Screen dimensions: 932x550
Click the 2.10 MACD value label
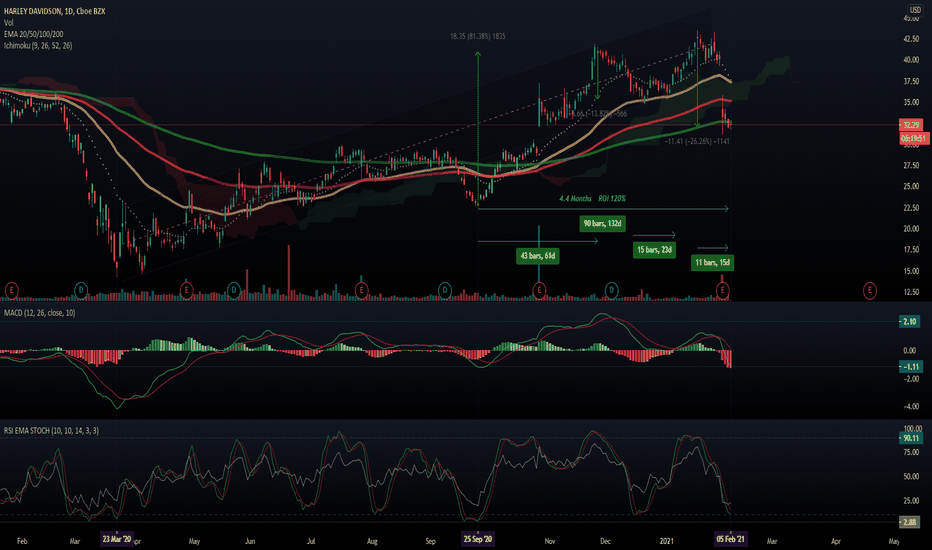coord(909,322)
